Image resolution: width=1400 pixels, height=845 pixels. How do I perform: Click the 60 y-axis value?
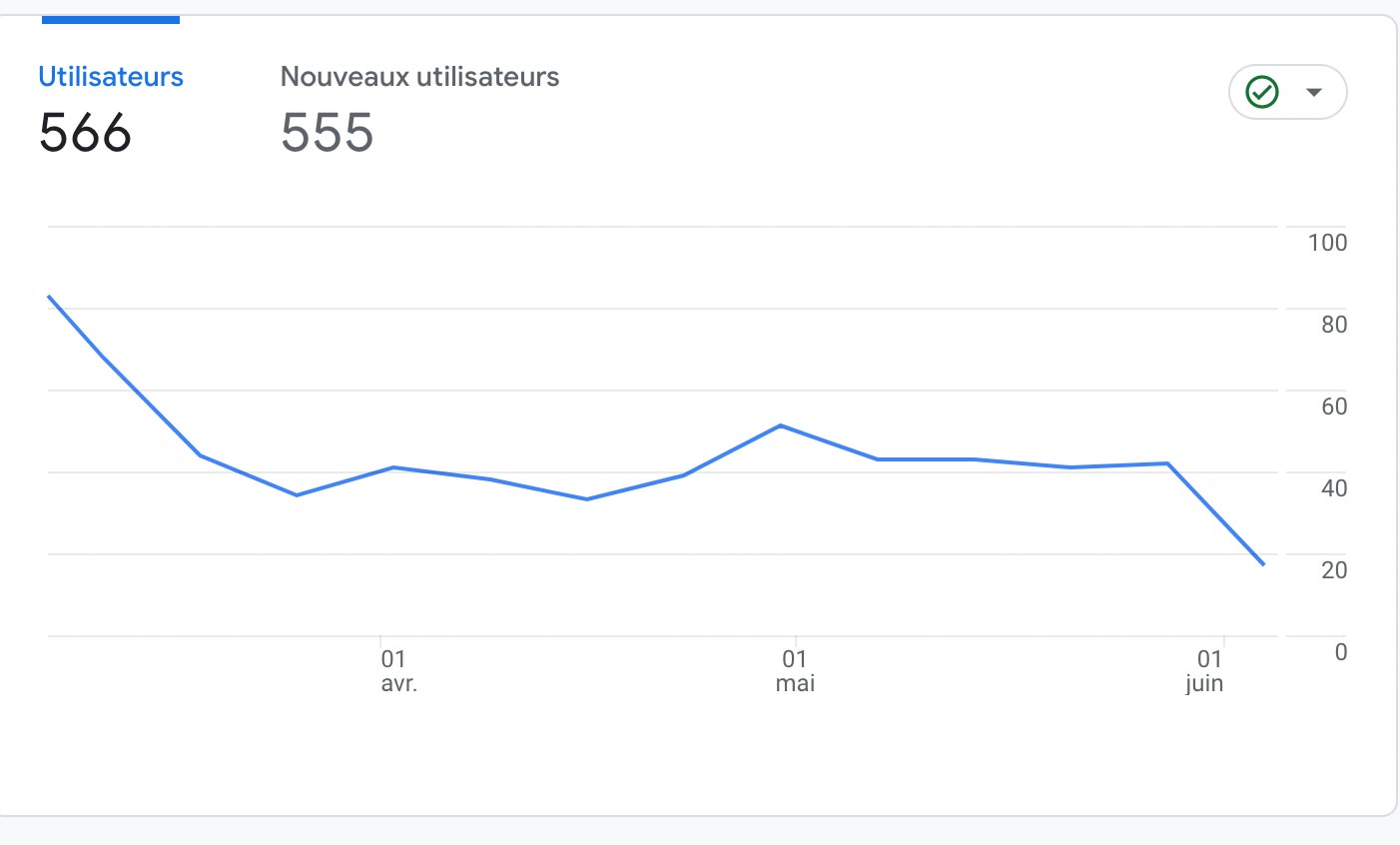[1334, 407]
